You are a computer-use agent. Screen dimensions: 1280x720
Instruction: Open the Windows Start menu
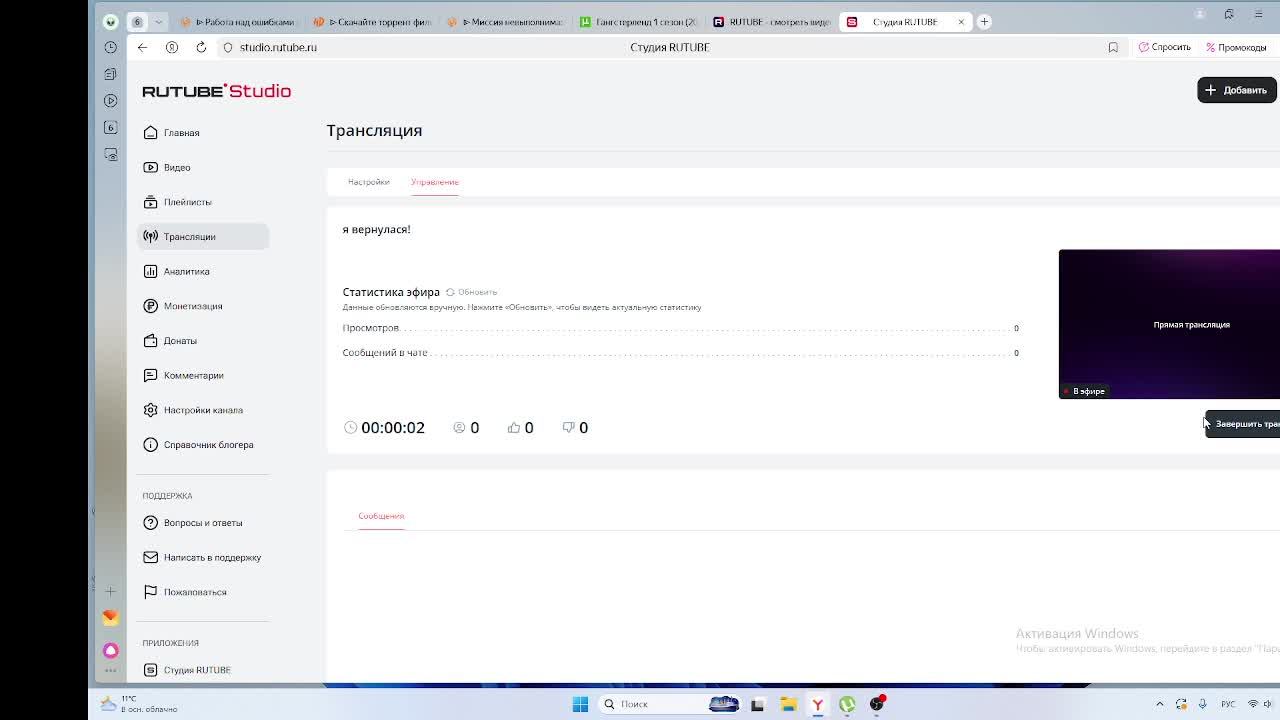(x=580, y=704)
